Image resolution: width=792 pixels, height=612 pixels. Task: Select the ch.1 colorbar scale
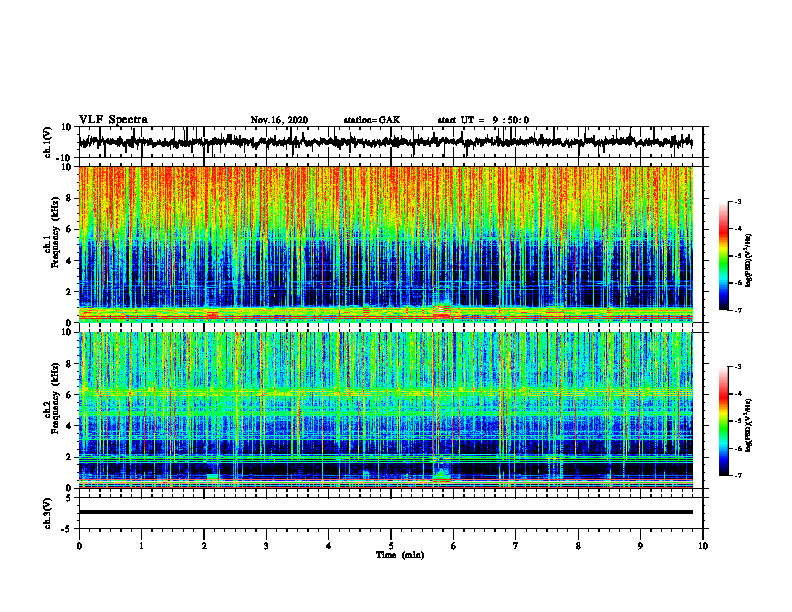click(x=724, y=256)
